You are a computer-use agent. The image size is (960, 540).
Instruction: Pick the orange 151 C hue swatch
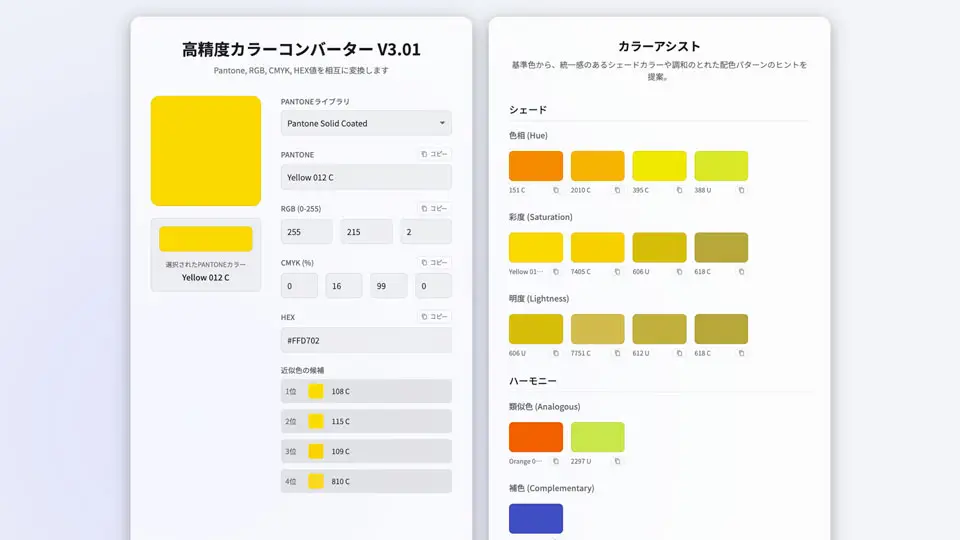click(536, 166)
